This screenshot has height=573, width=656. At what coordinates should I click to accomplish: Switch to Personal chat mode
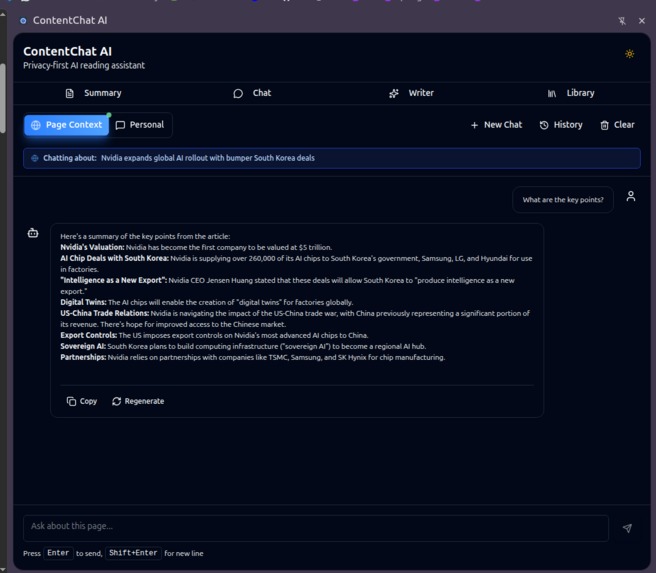(140, 125)
